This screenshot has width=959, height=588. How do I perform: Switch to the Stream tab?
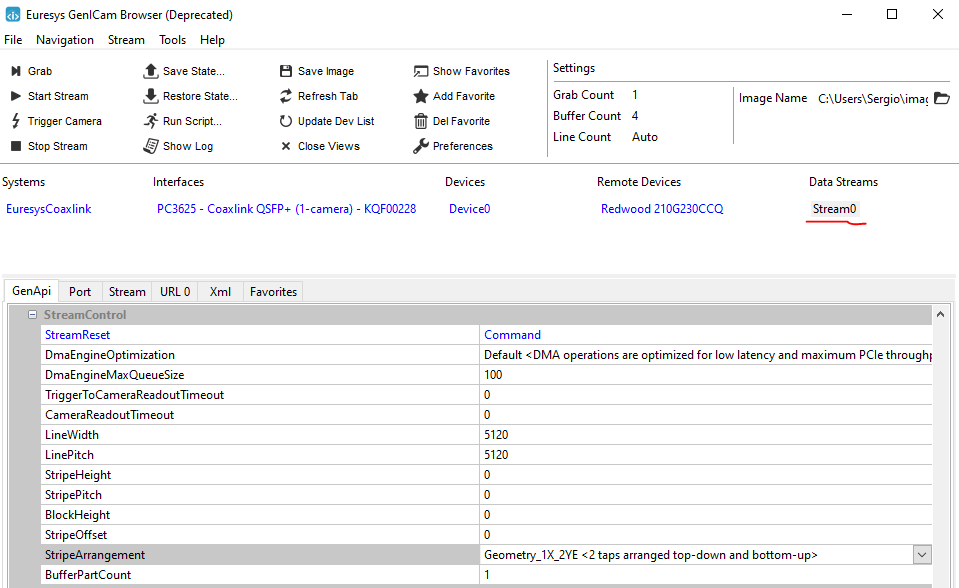tap(127, 292)
